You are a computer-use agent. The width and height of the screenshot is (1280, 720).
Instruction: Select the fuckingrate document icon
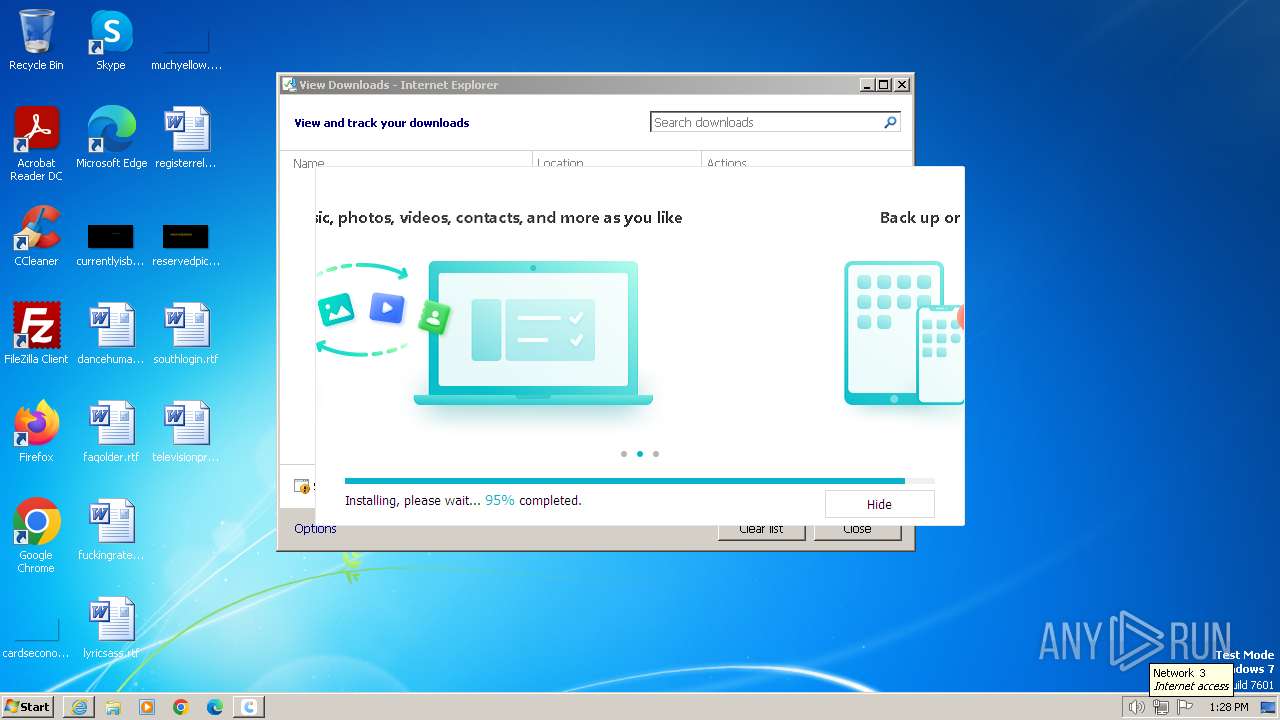click(x=111, y=530)
